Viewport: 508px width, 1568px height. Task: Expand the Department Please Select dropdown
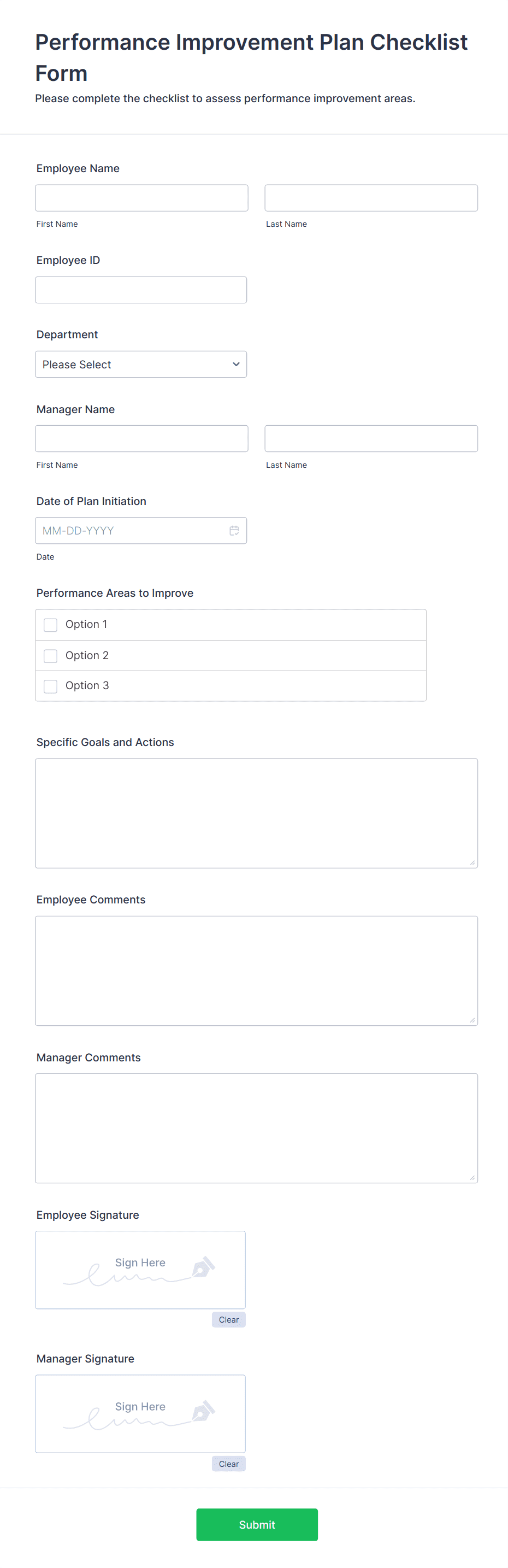141,364
